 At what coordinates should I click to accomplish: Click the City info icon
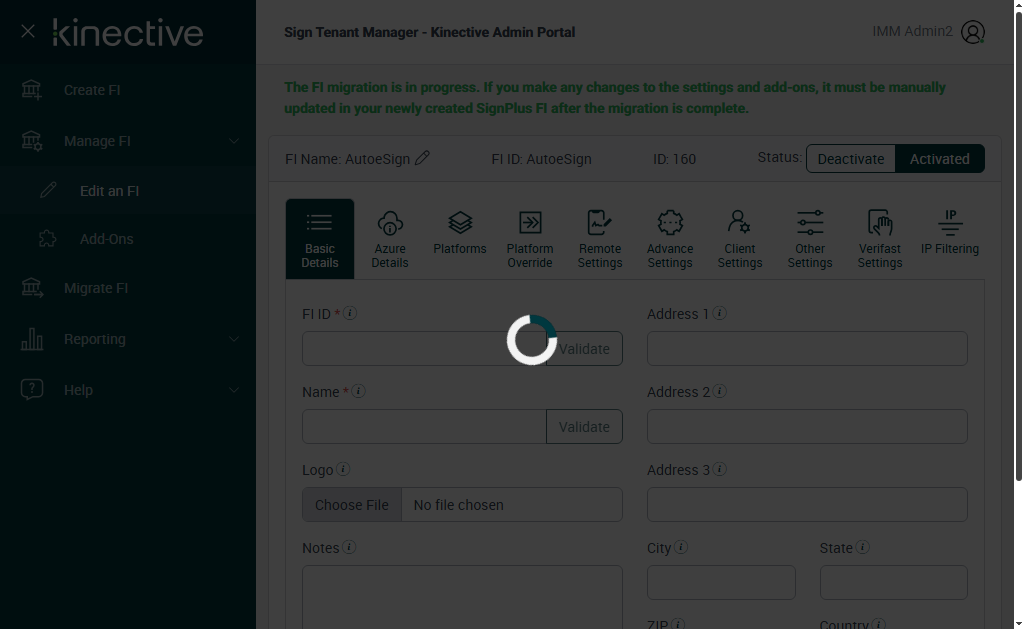click(681, 547)
